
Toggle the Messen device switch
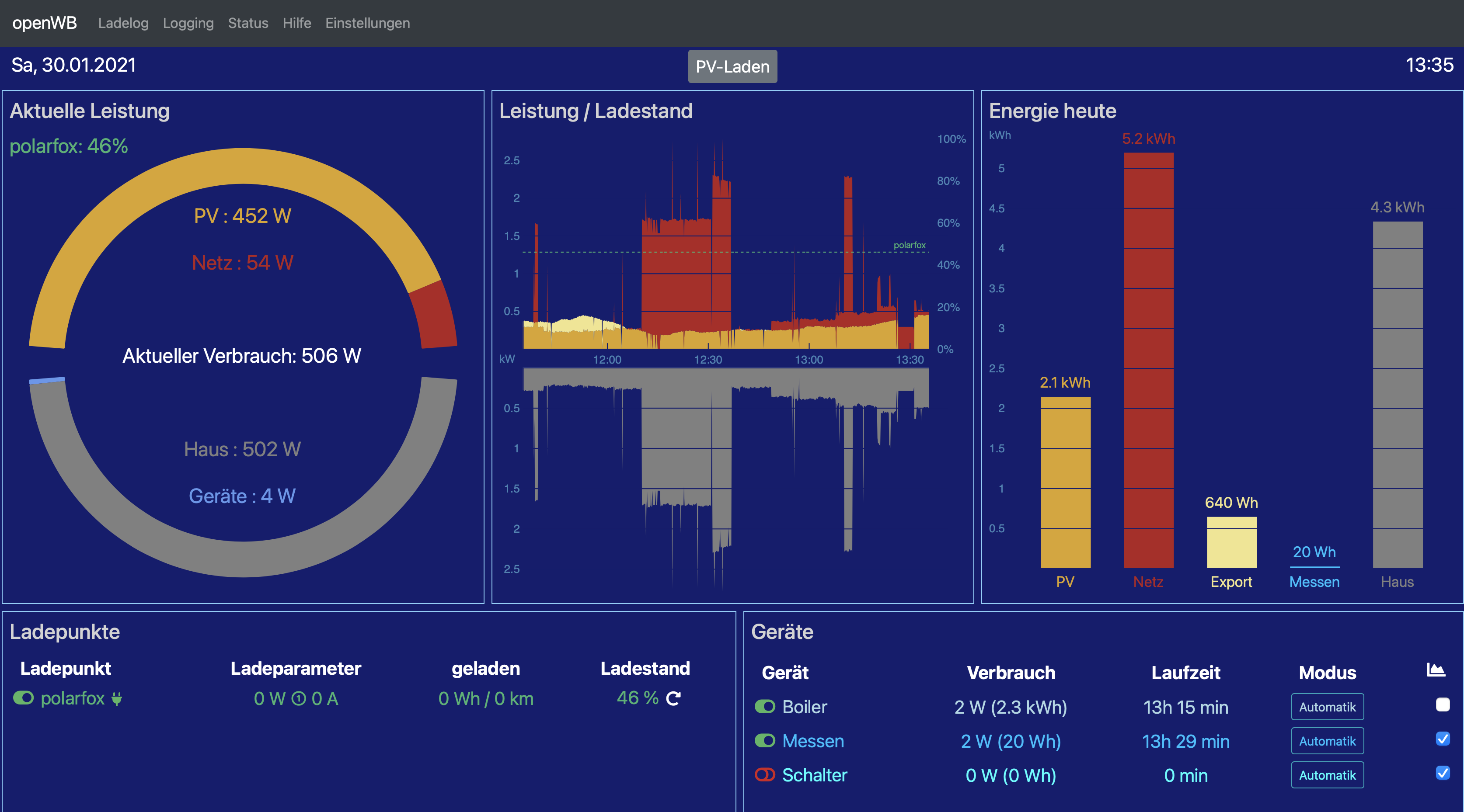coord(765,741)
